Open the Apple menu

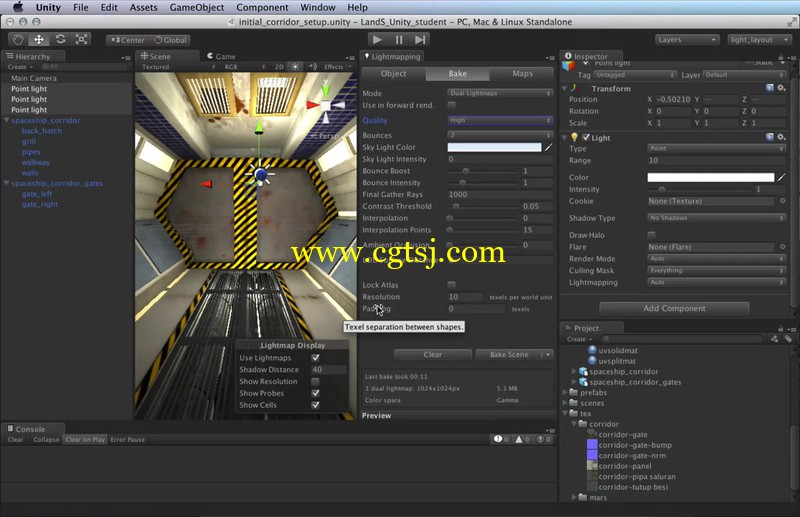18,7
